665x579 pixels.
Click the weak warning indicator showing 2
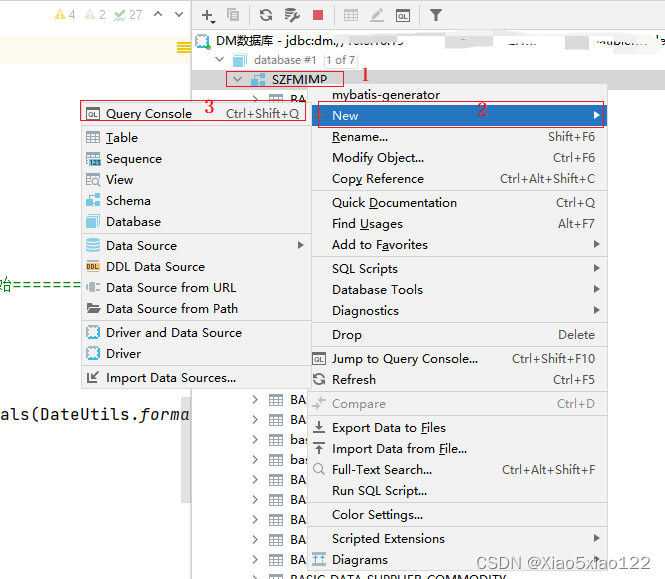click(95, 14)
